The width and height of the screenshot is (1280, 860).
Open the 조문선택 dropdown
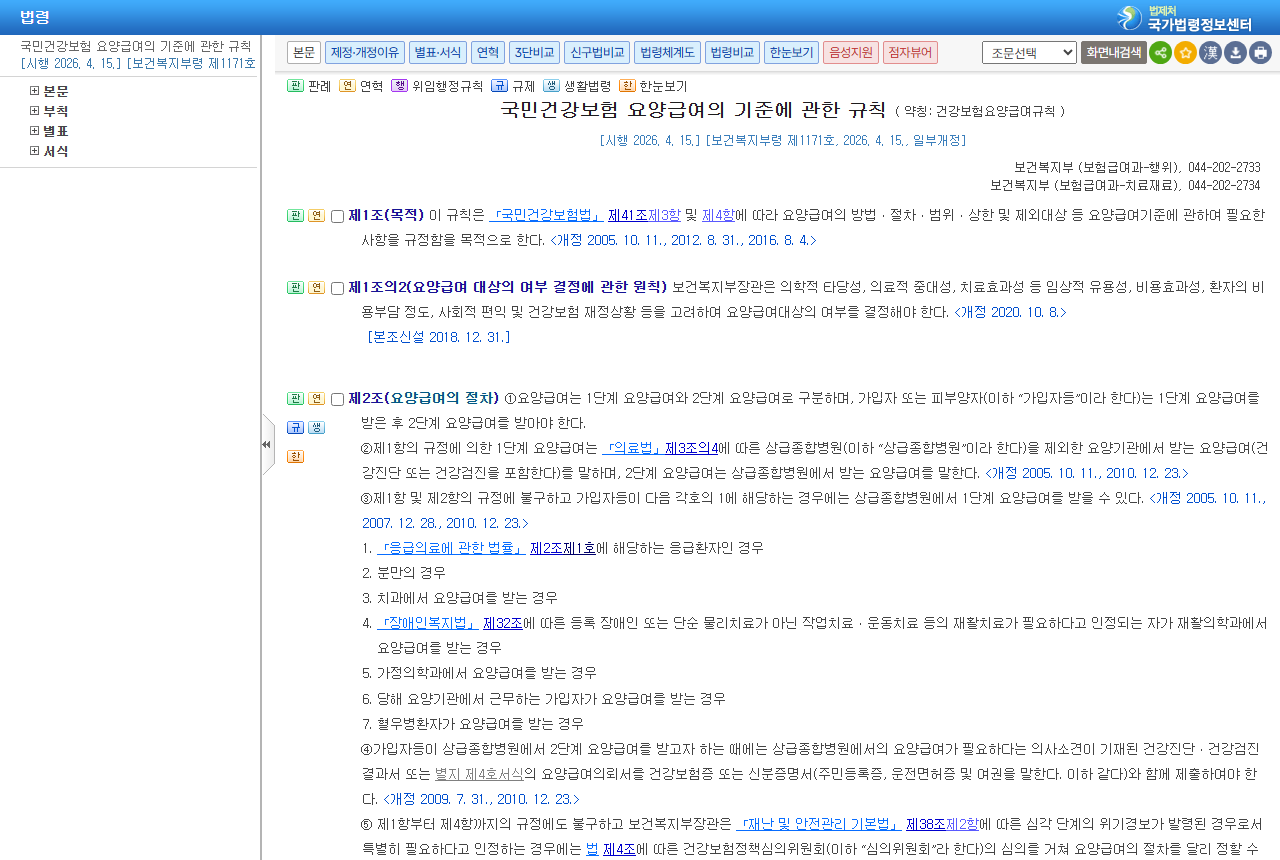1029,52
